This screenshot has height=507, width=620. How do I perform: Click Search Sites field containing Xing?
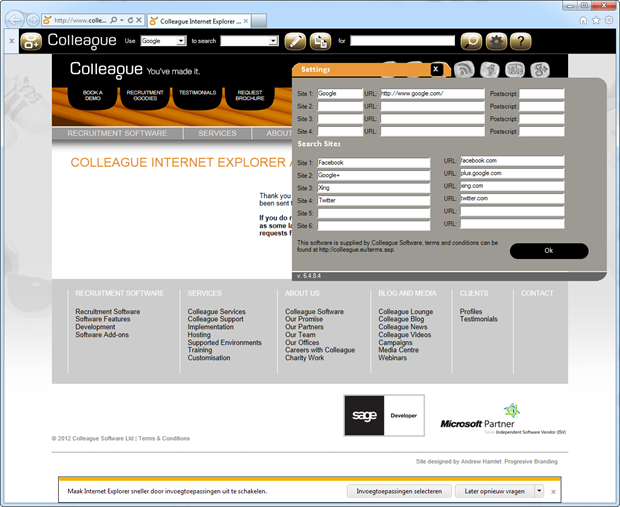click(x=374, y=188)
